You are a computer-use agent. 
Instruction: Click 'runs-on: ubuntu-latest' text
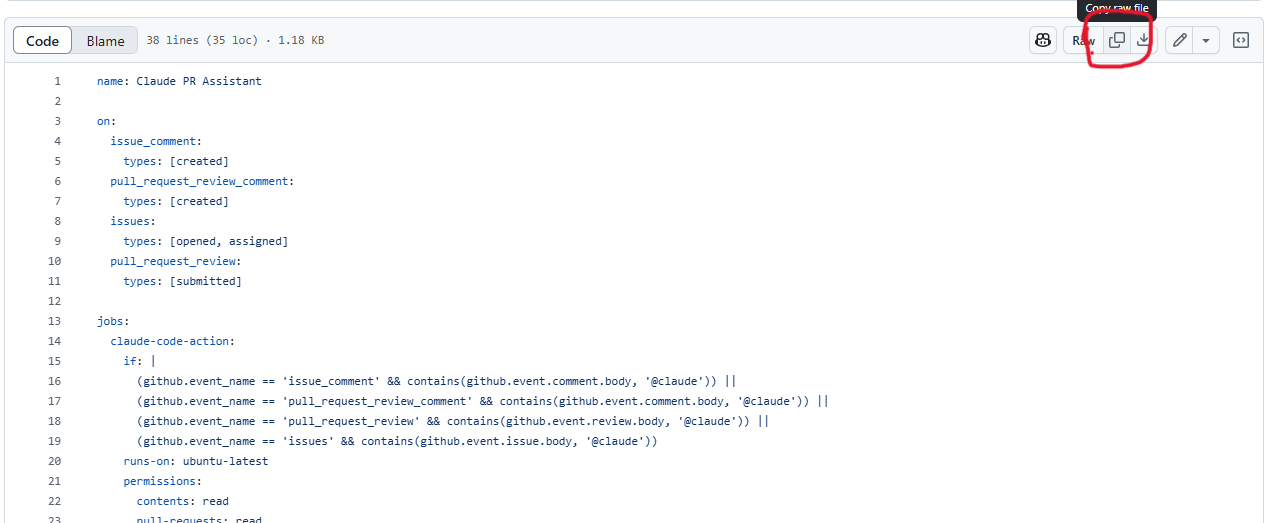(196, 461)
